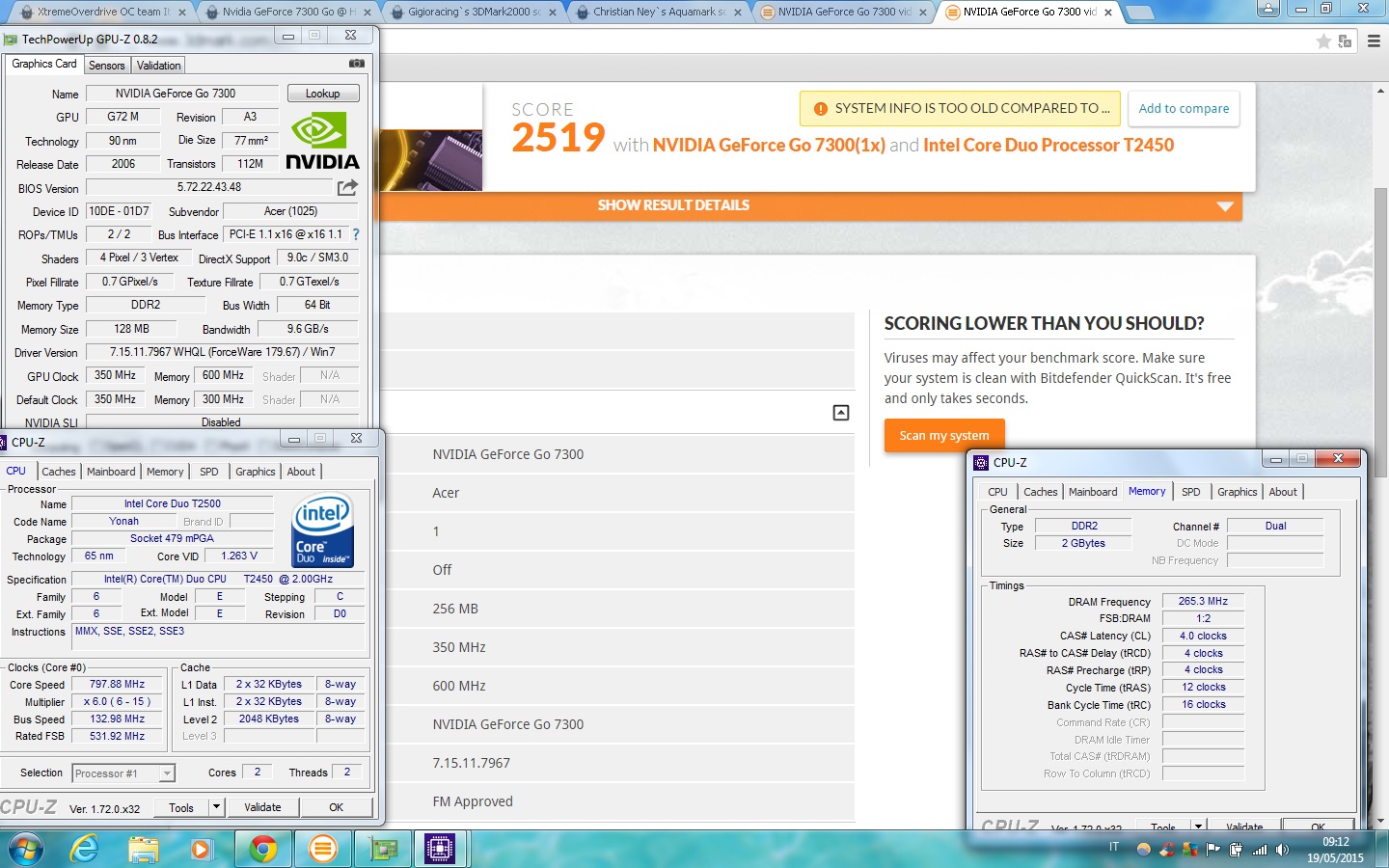
Task: Click the warning icon in system info banner
Action: click(820, 109)
